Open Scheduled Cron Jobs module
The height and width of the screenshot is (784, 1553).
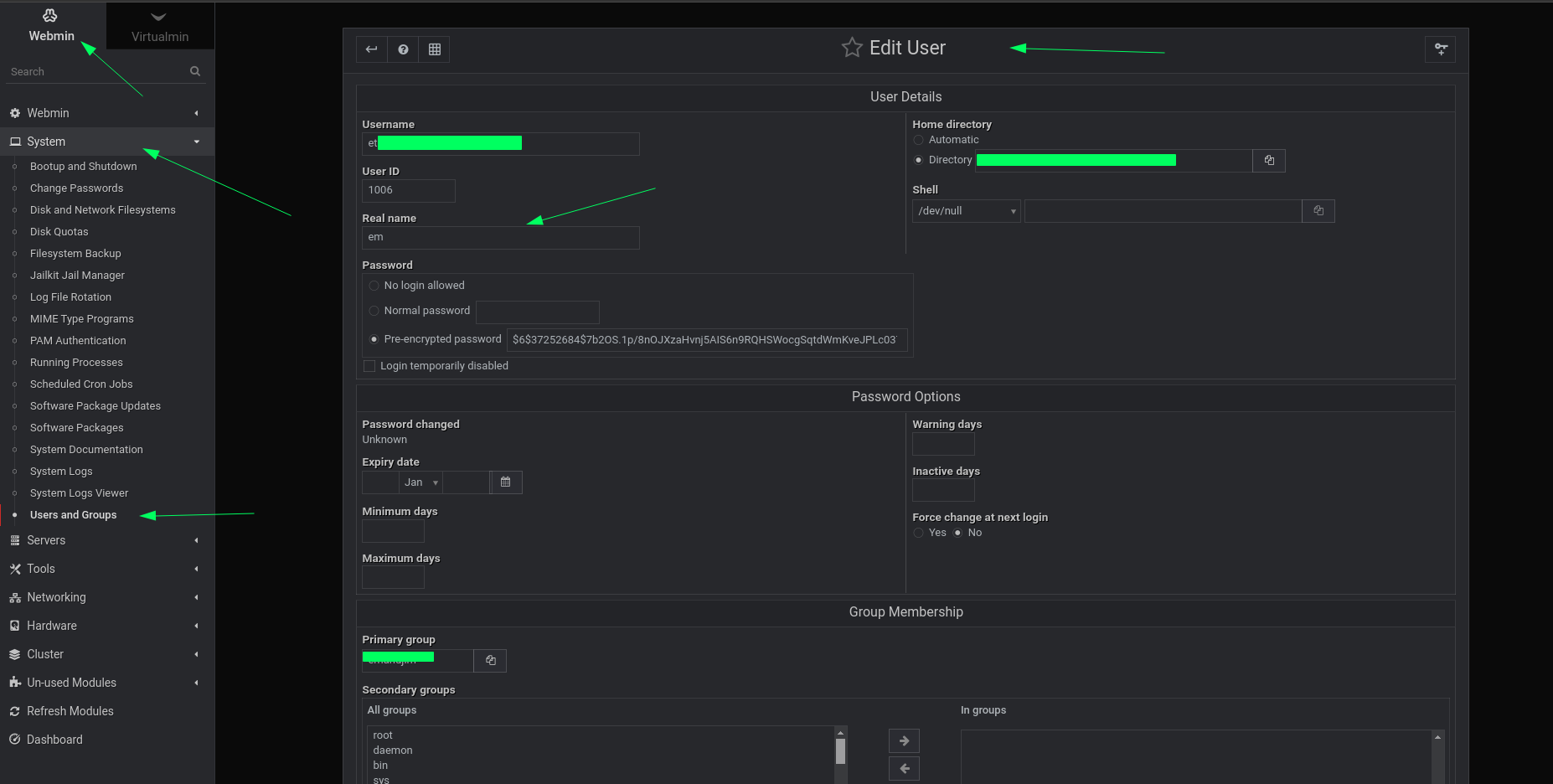pos(81,384)
